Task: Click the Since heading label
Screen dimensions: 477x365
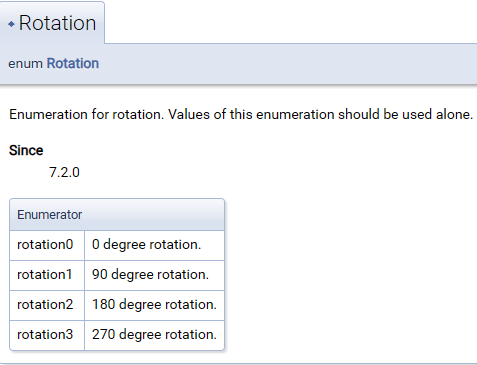Action: coord(26,150)
